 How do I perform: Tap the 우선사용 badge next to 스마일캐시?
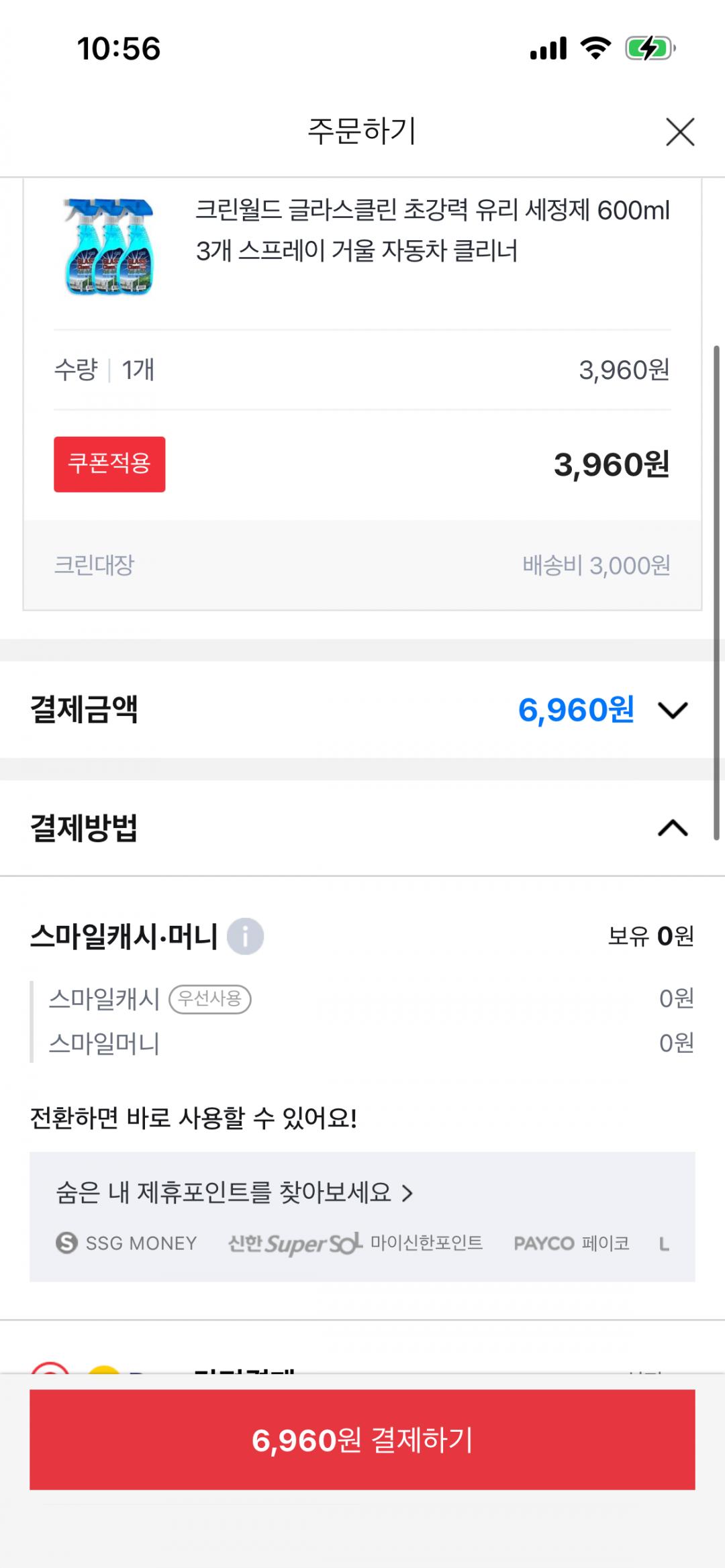[210, 999]
